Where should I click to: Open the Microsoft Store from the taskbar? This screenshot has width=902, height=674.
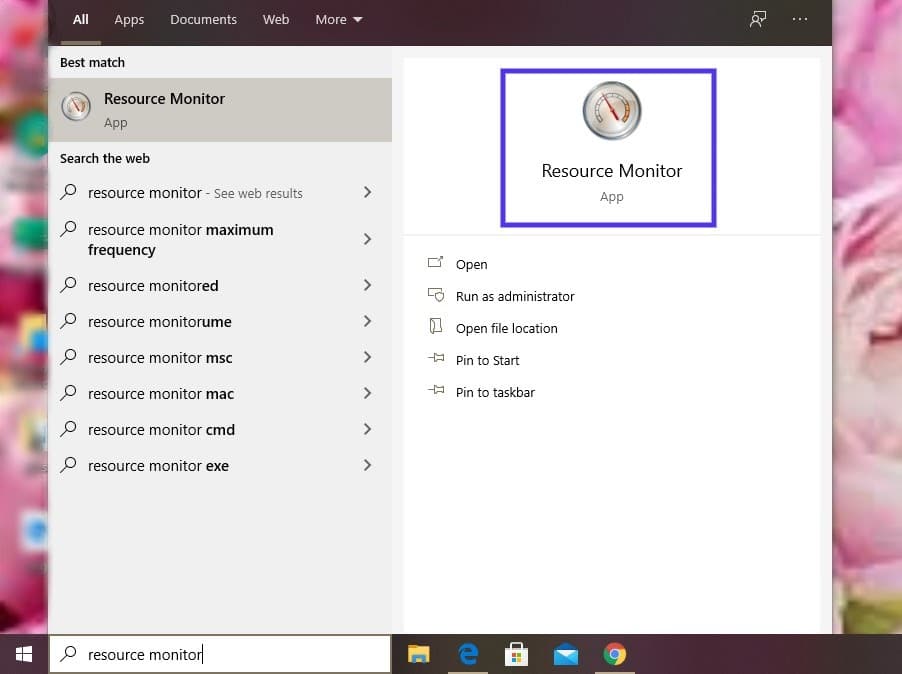coord(516,654)
